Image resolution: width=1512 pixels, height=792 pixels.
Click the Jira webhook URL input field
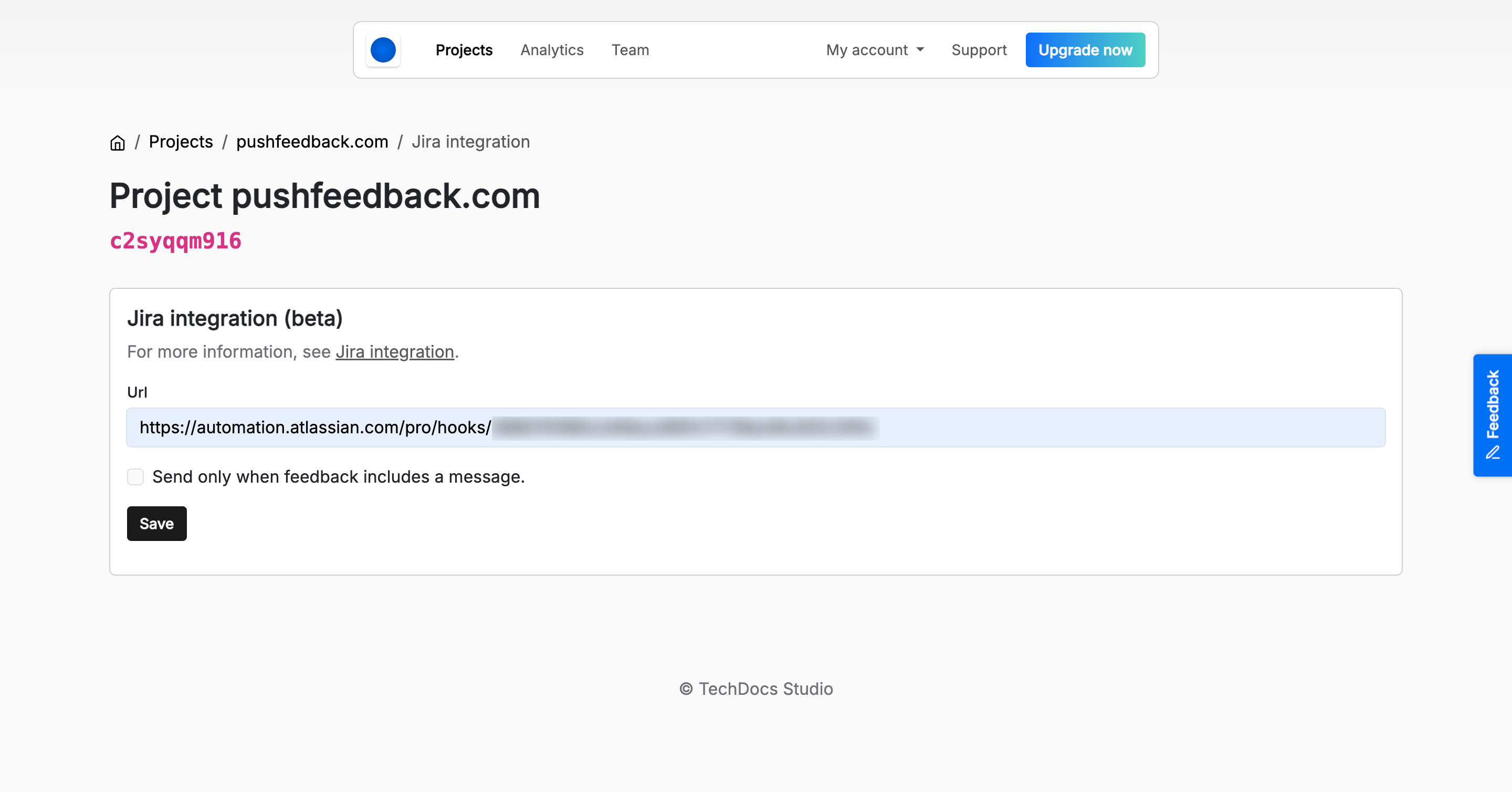756,427
